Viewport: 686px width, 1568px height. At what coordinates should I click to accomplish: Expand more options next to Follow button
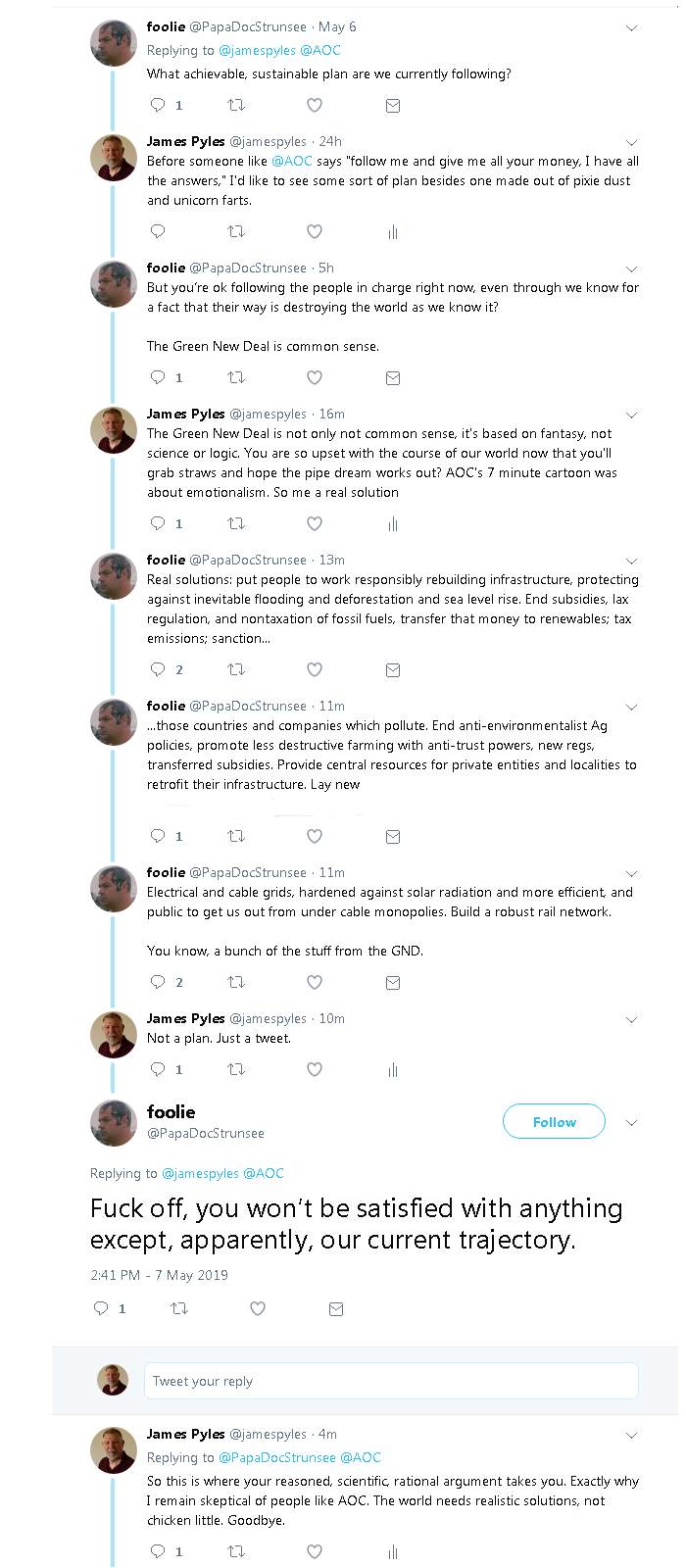[631, 1123]
